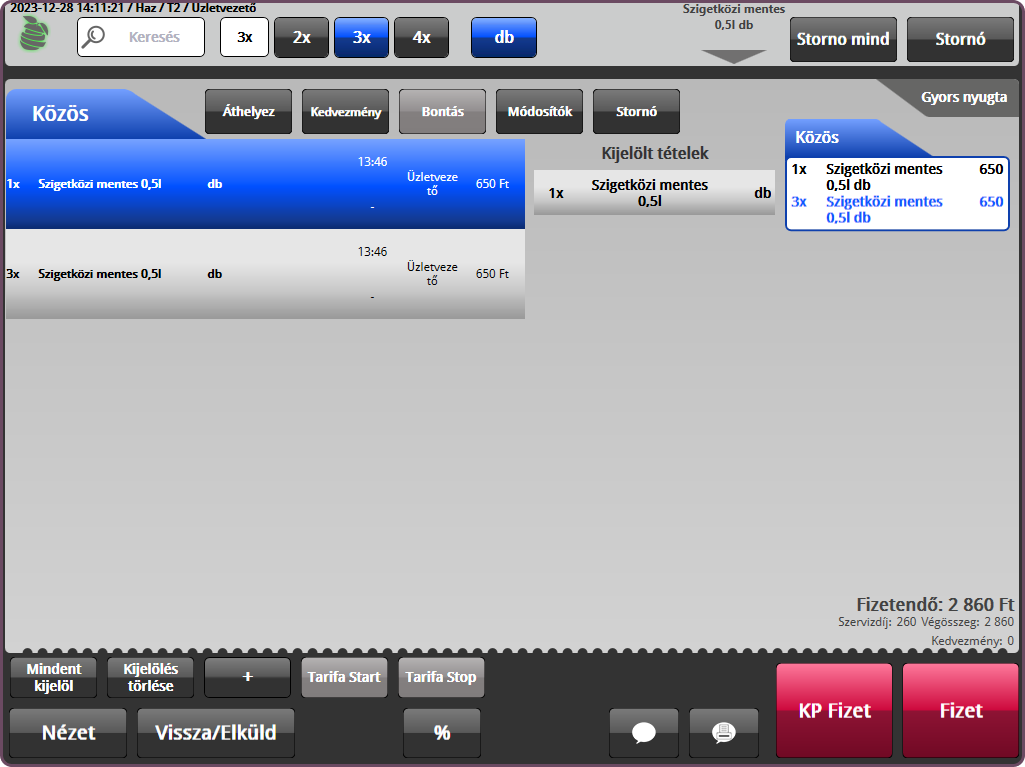Click the Storno mind button
The image size is (1025, 767).
click(x=842, y=40)
